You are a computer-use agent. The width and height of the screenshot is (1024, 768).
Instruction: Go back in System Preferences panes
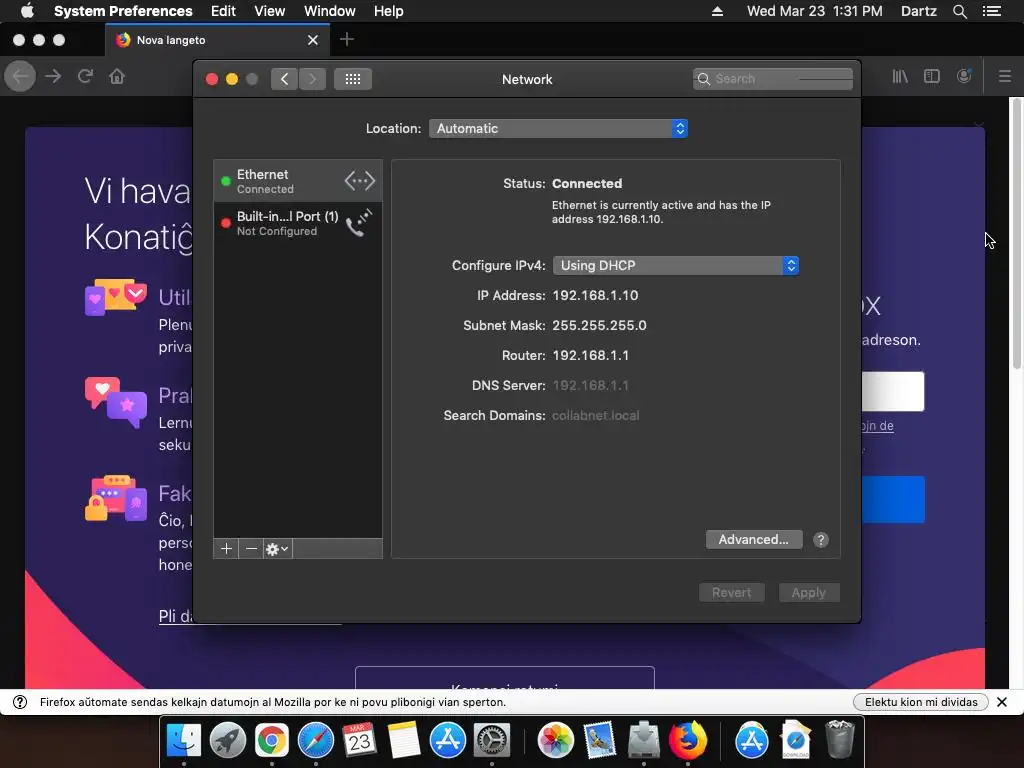pyautogui.click(x=284, y=79)
